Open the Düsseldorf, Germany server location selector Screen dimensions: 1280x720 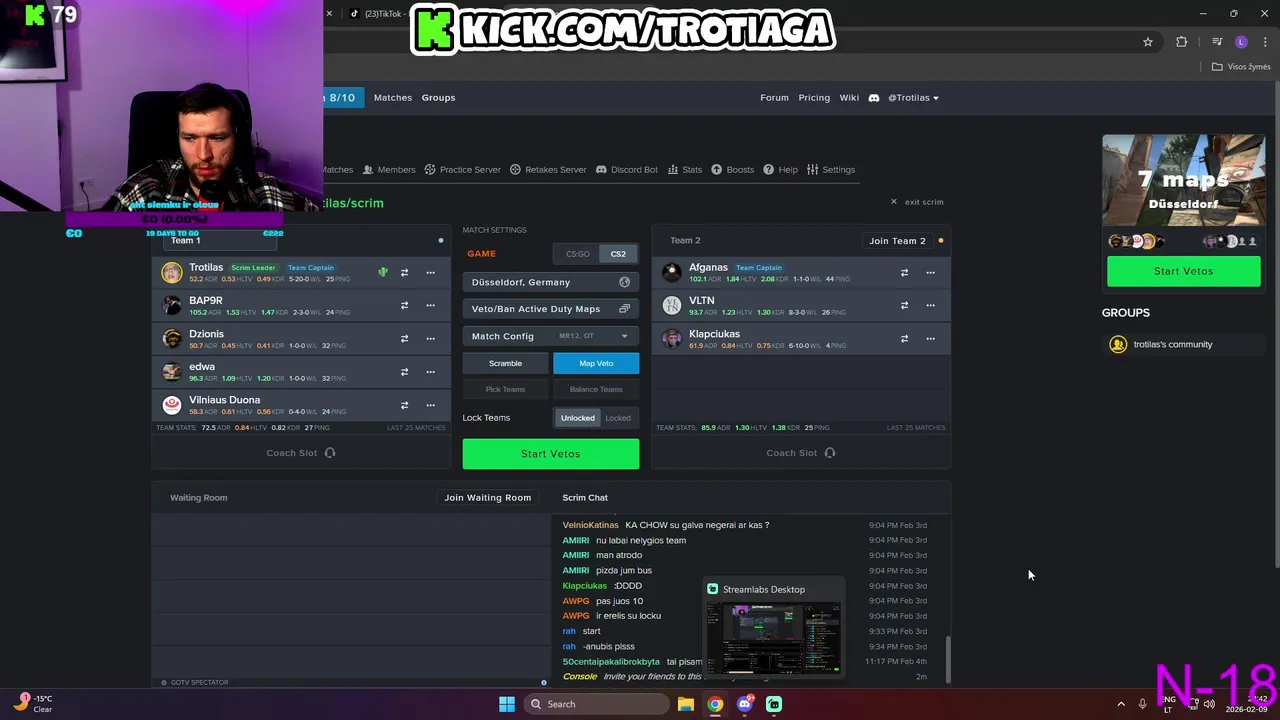[x=550, y=282]
